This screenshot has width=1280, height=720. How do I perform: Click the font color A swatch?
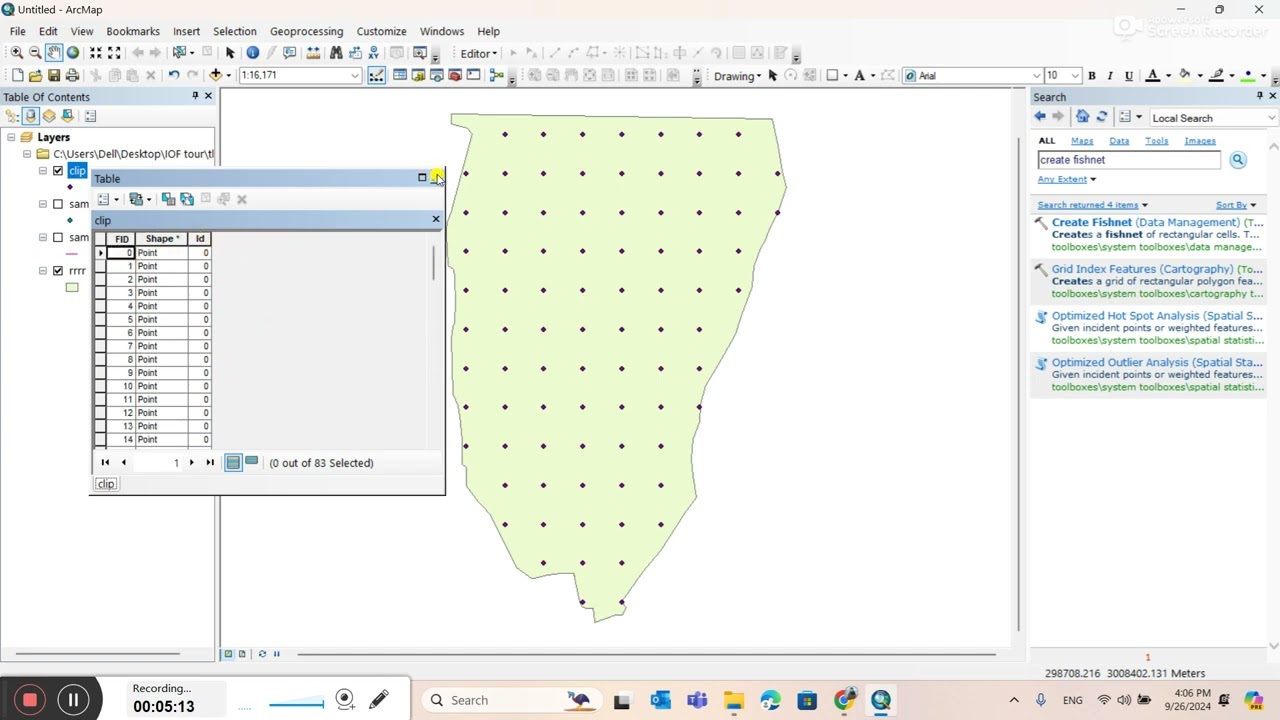click(1152, 76)
